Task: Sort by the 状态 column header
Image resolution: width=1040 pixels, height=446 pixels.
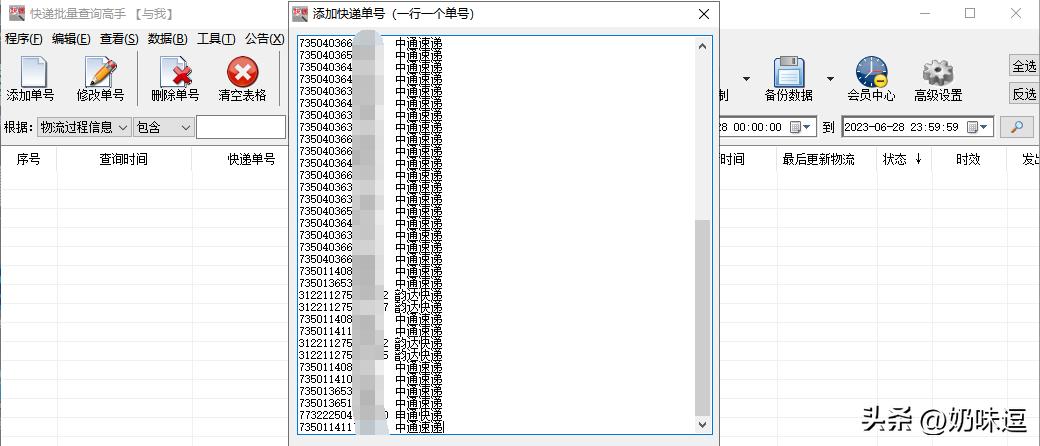Action: [x=902, y=159]
